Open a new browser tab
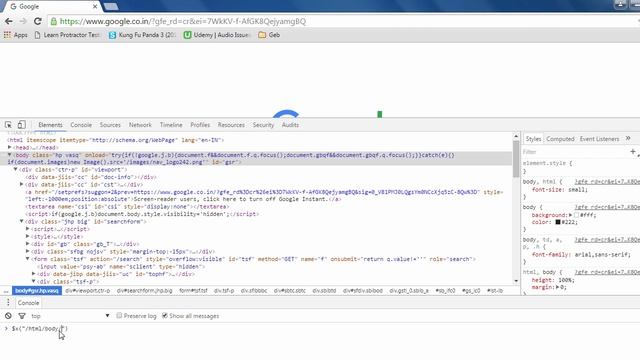 111,7
